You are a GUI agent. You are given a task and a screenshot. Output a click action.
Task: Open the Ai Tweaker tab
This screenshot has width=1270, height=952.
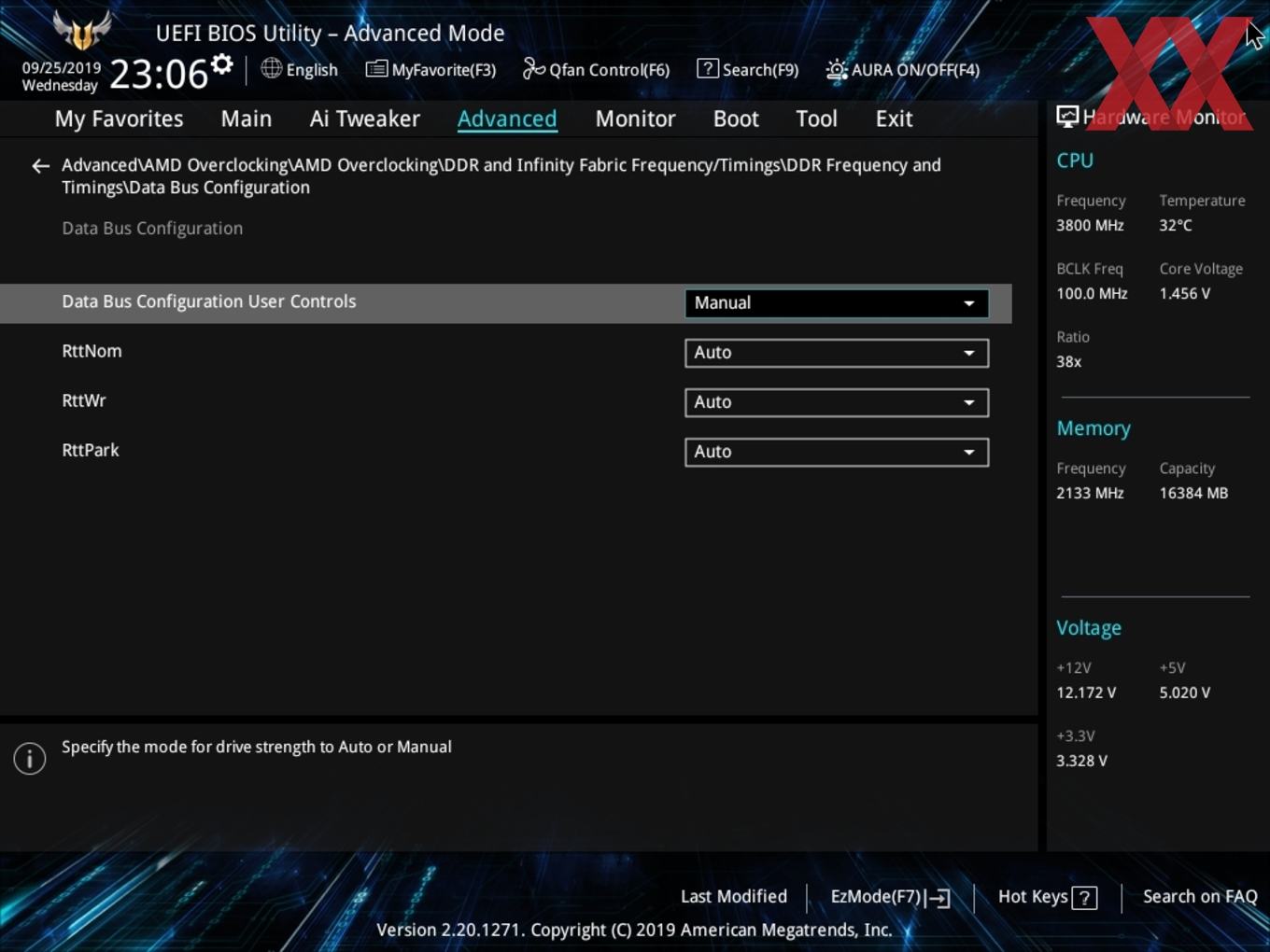pos(365,119)
